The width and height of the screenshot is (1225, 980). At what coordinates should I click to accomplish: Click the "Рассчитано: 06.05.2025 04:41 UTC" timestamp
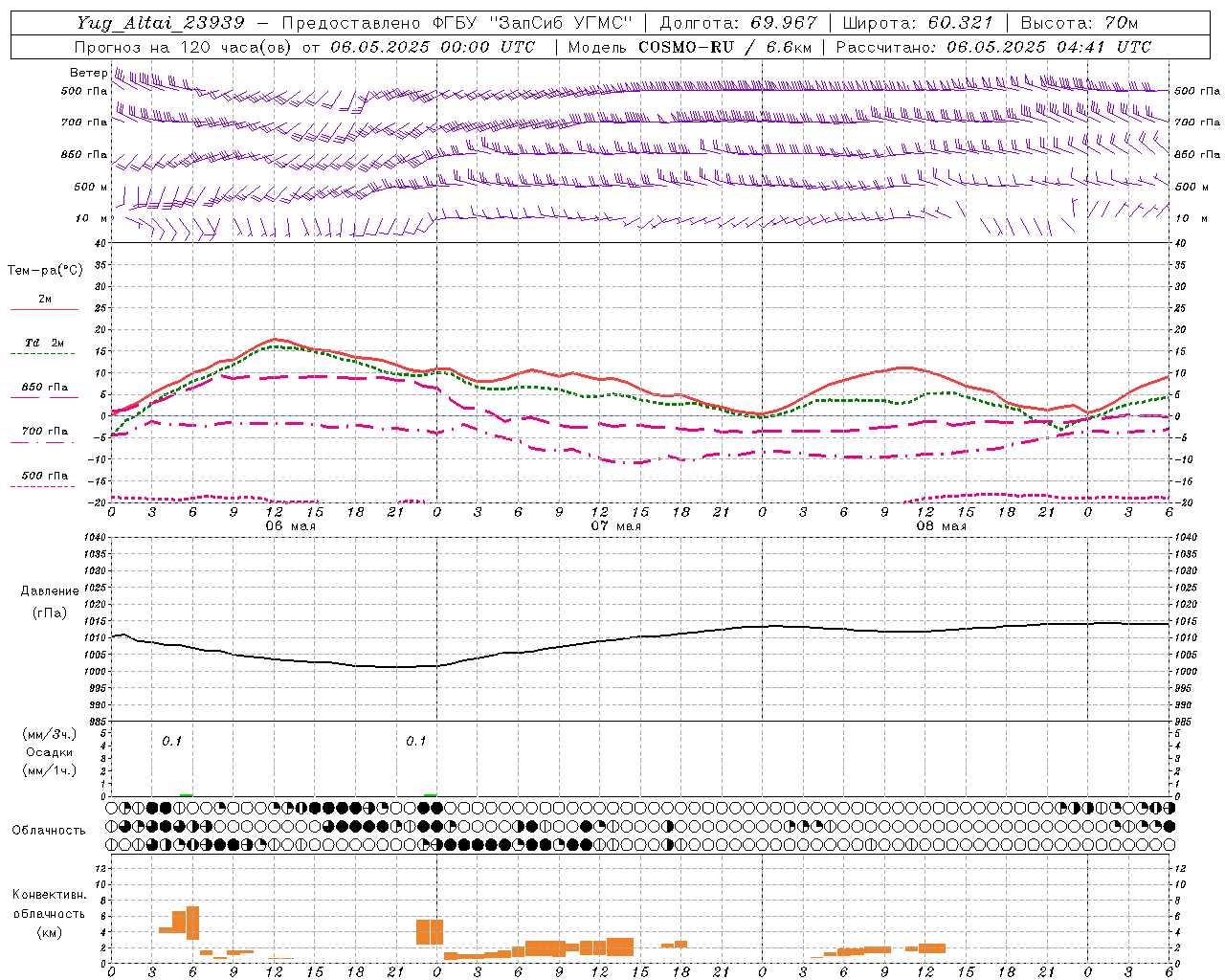993,47
